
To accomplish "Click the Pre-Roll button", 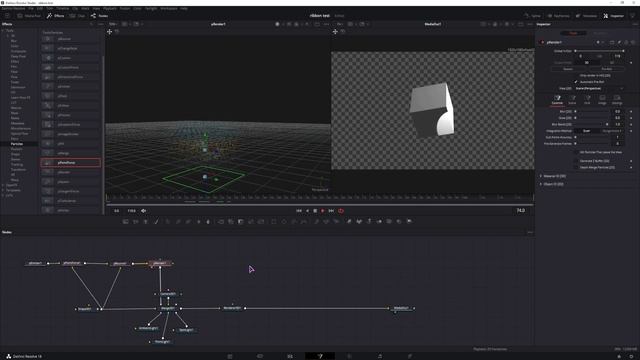I will tap(607, 69).
